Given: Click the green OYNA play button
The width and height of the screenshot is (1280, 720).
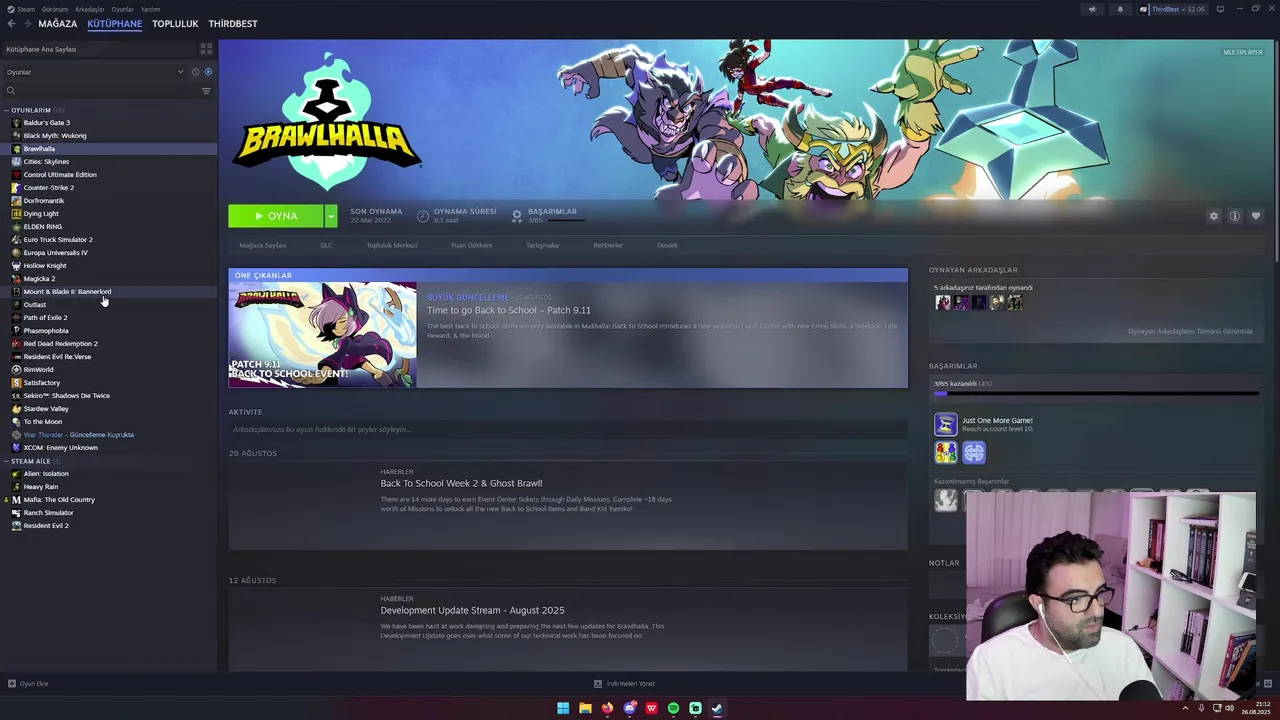Looking at the screenshot, I should pyautogui.click(x=276, y=216).
